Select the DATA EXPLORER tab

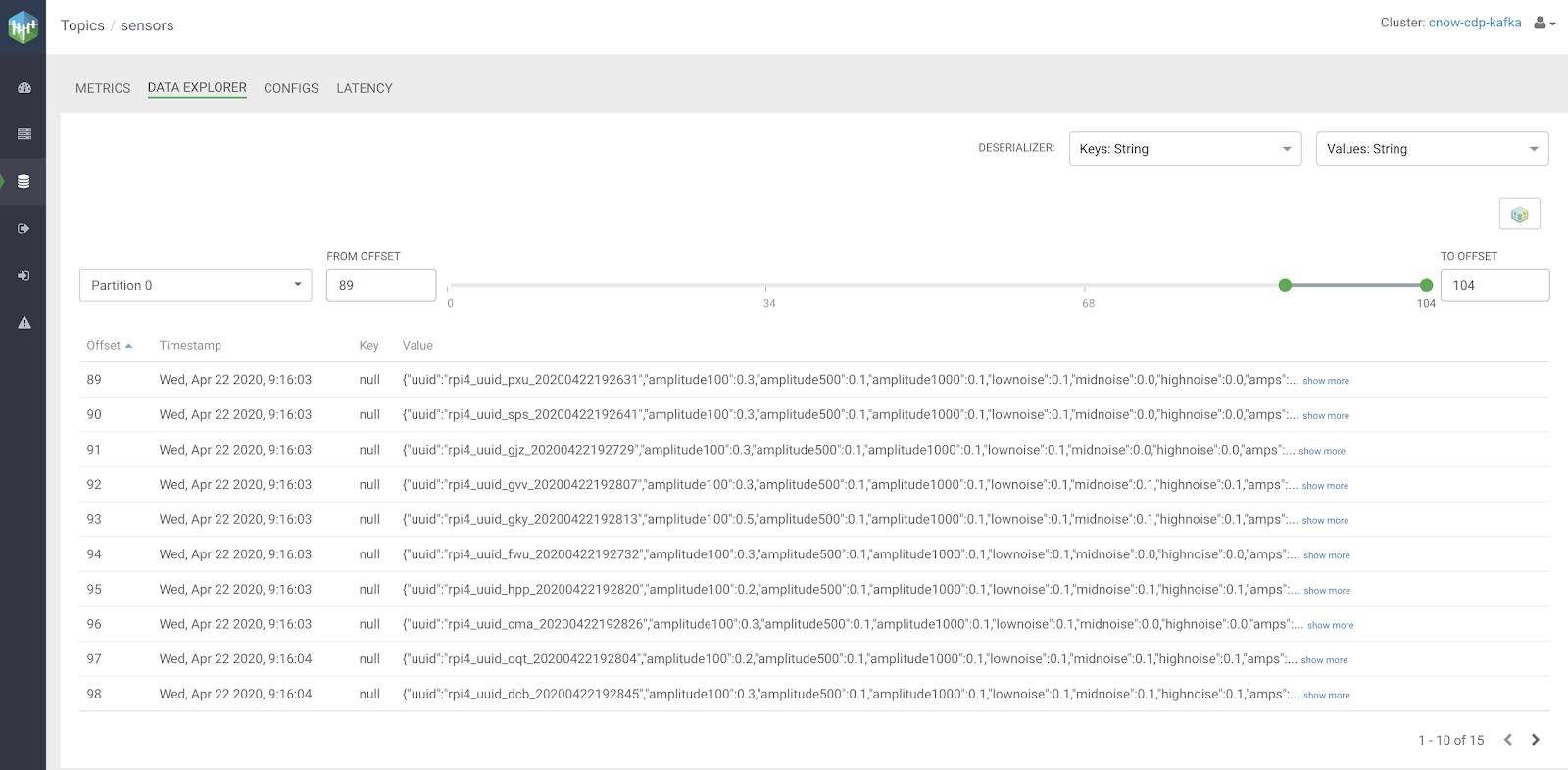(x=197, y=87)
